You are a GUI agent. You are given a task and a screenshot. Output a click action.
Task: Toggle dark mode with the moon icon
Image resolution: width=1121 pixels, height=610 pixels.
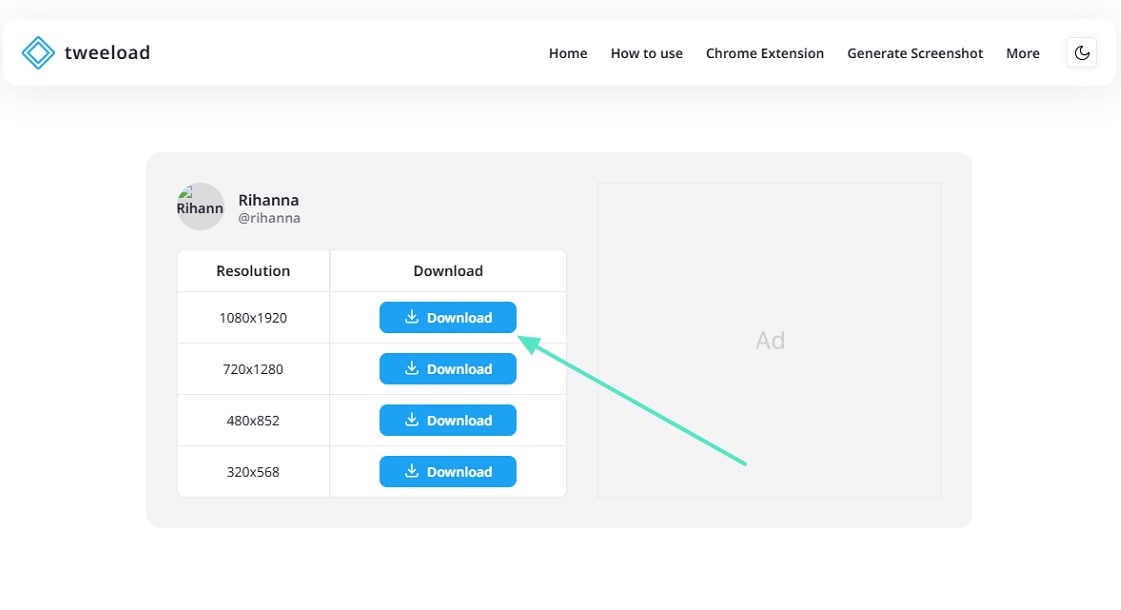coord(1082,53)
